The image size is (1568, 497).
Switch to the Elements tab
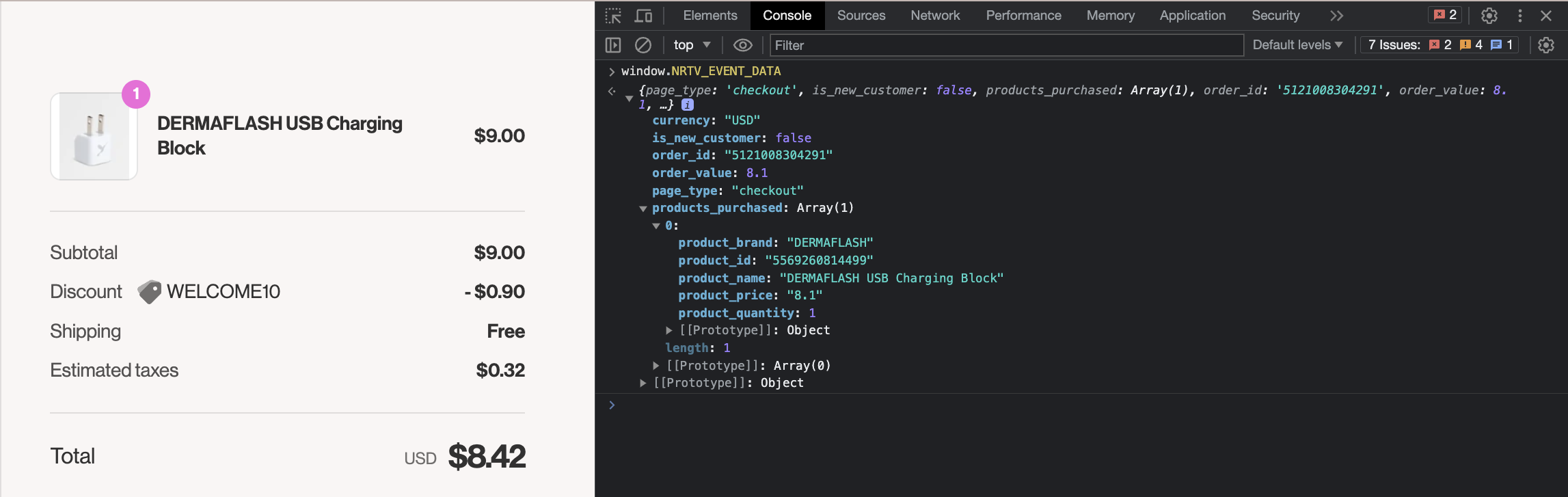click(x=709, y=16)
